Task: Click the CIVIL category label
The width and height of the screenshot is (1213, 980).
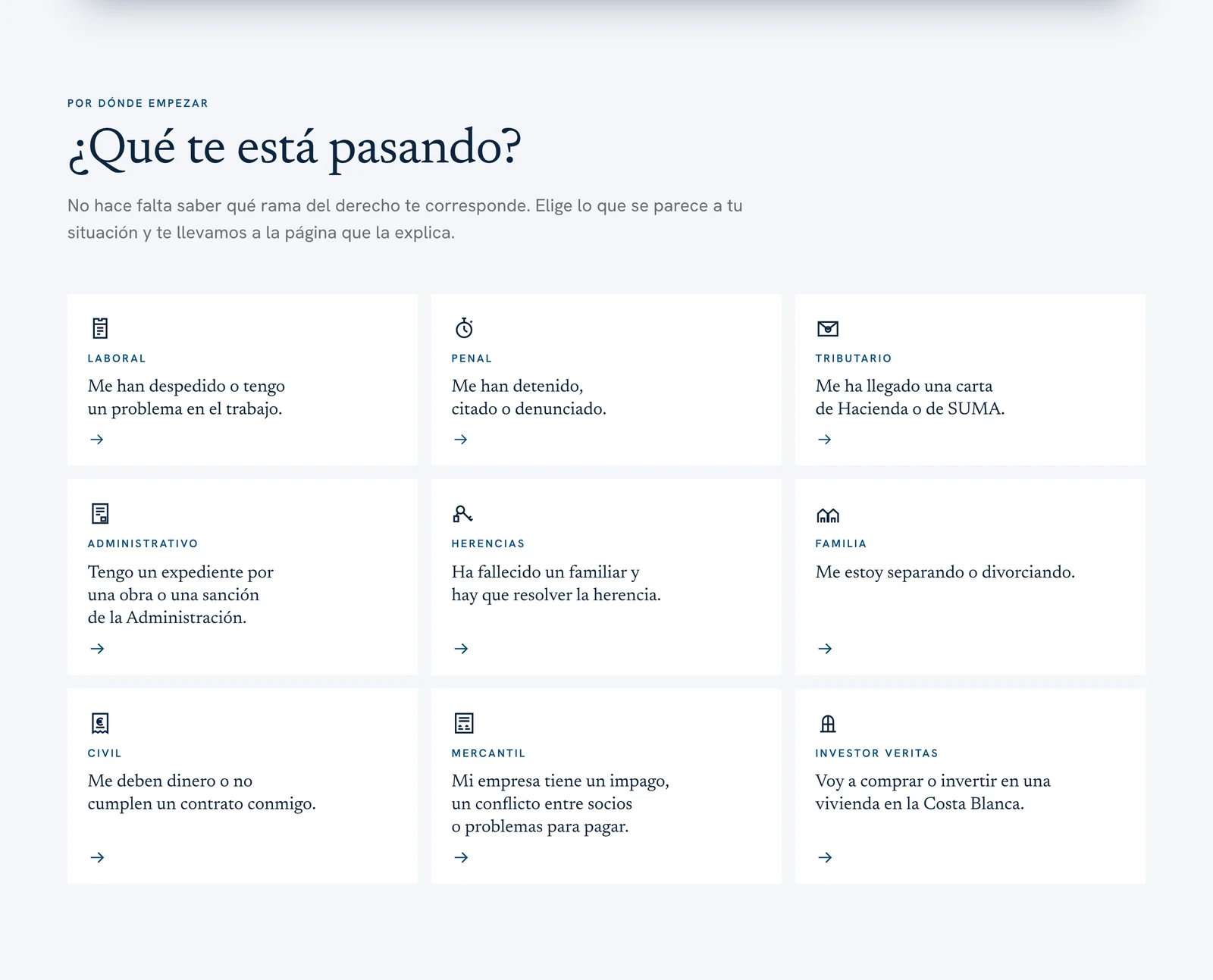Action: pos(105,753)
